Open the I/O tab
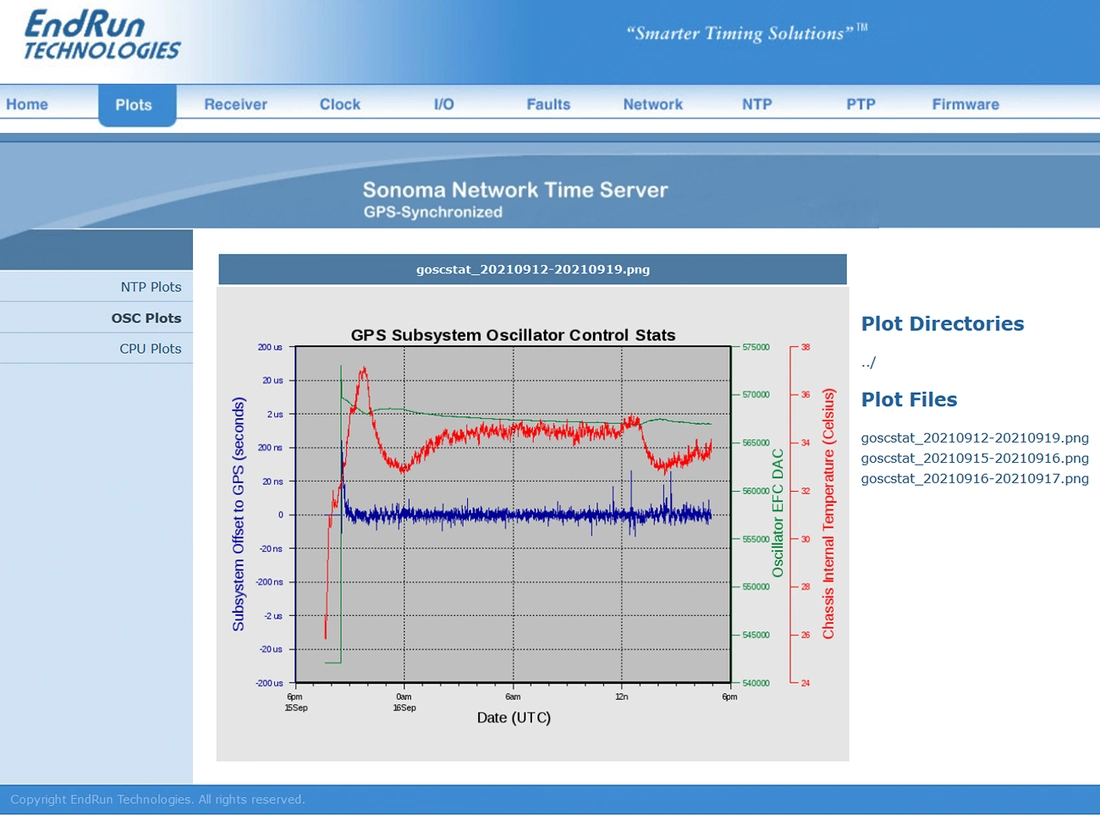1100x820 pixels. [444, 105]
